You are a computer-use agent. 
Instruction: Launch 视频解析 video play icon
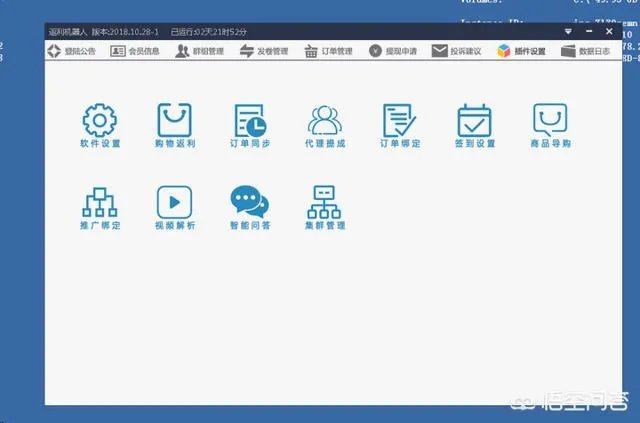pos(174,202)
